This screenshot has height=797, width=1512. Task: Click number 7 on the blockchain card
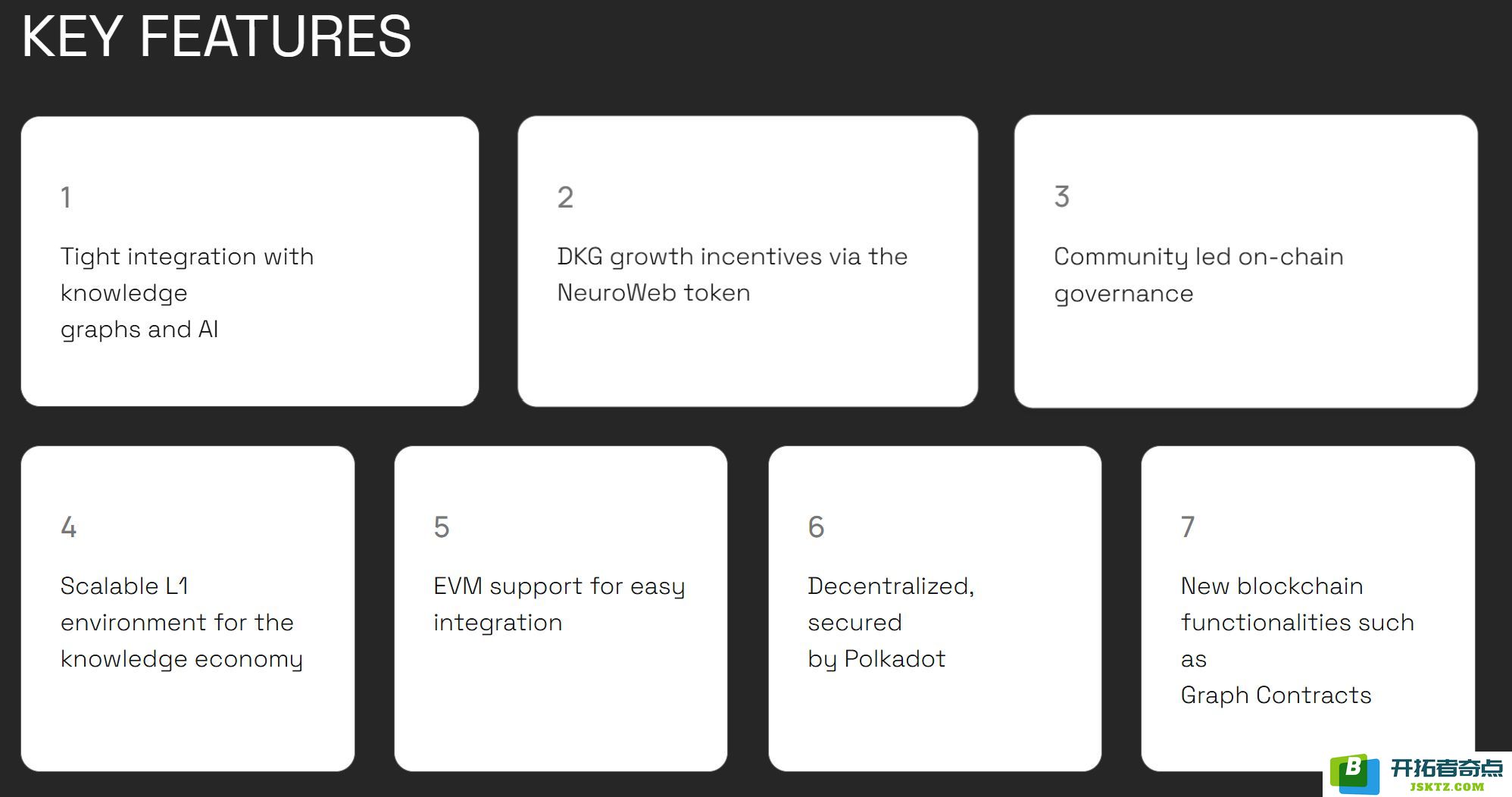(x=1188, y=527)
